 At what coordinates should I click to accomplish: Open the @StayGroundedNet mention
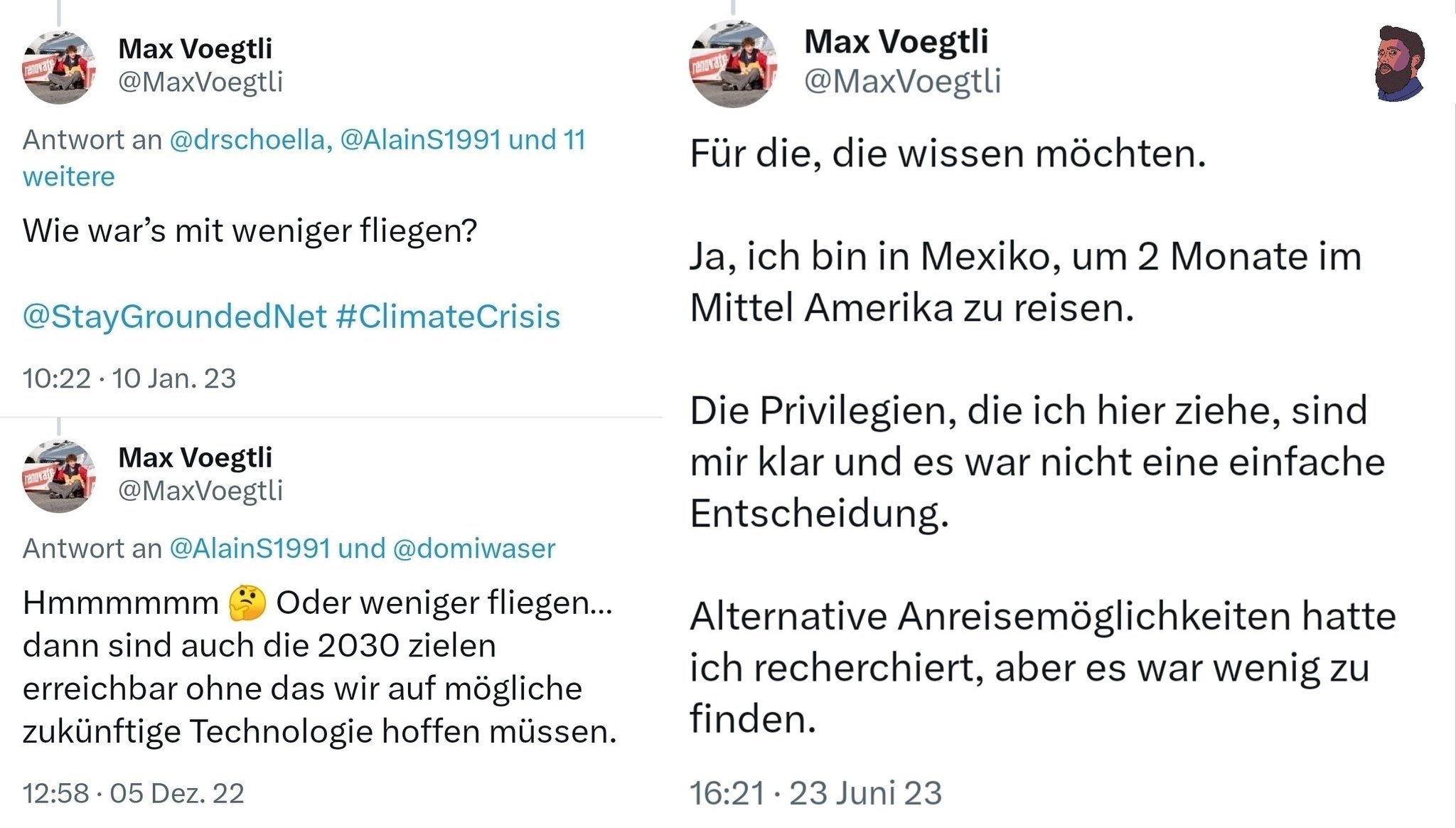tap(174, 317)
